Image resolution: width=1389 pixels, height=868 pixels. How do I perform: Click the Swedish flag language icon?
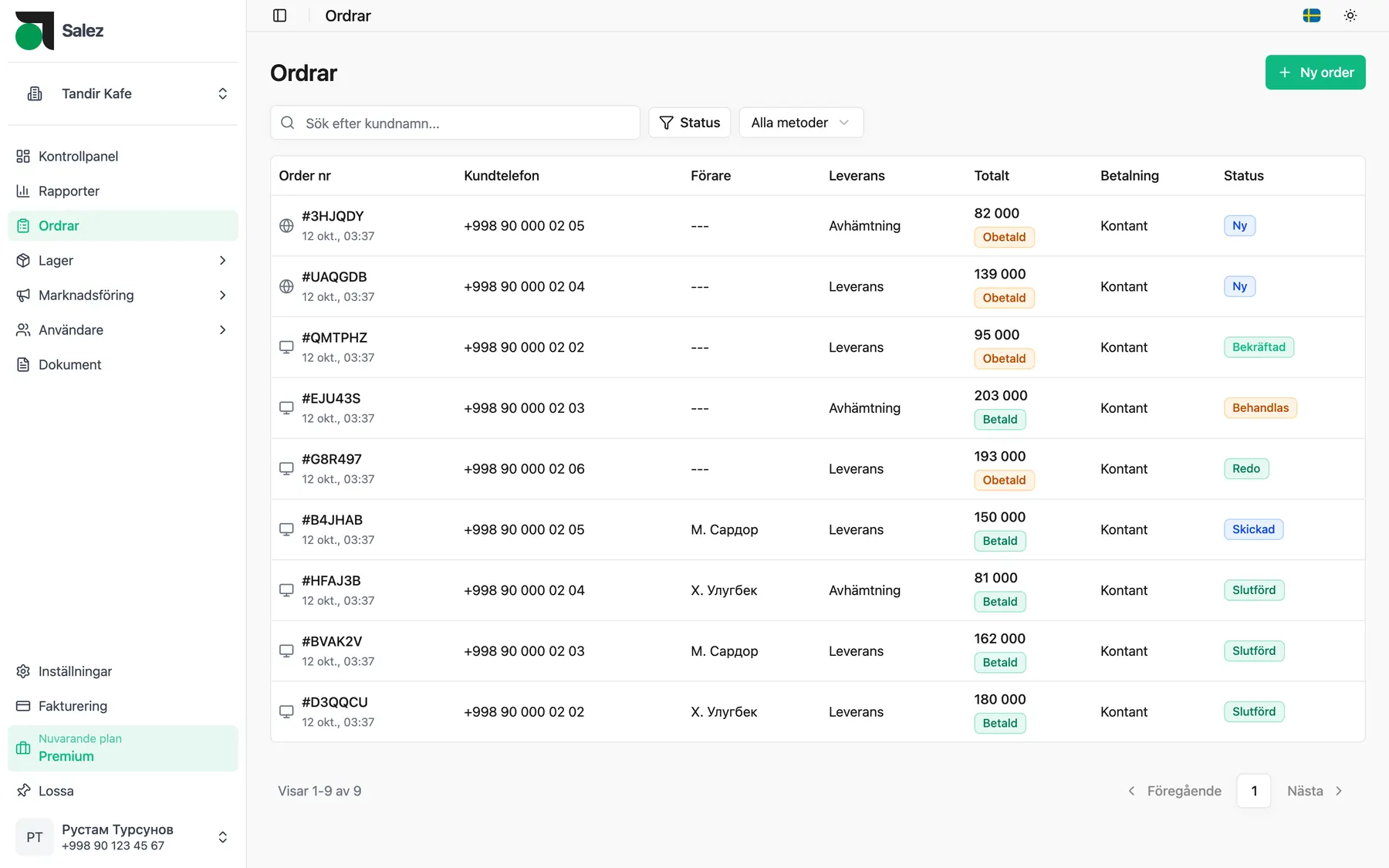pyautogui.click(x=1311, y=15)
